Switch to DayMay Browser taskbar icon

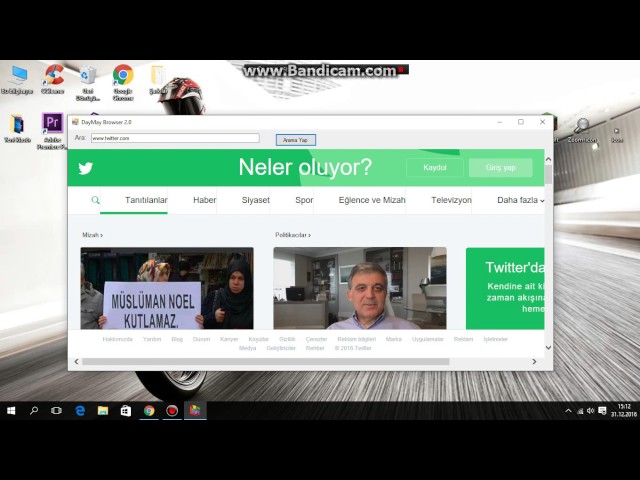(x=195, y=411)
